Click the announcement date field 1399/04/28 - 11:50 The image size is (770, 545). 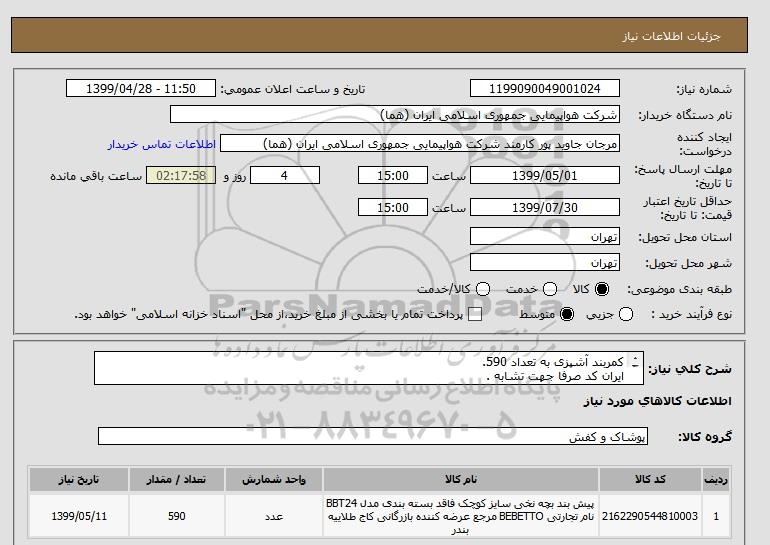141,88
